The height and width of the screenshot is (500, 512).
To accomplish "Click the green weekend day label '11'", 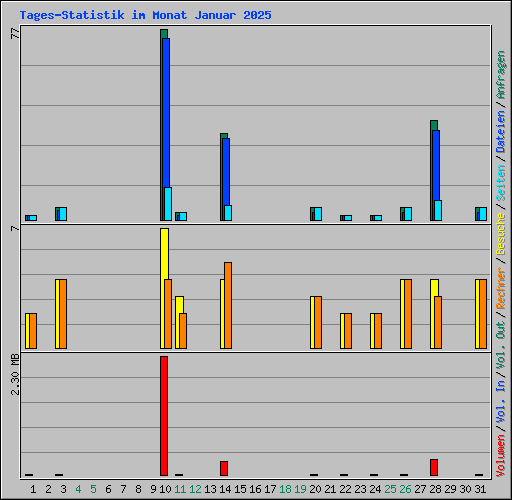I will [x=180, y=489].
